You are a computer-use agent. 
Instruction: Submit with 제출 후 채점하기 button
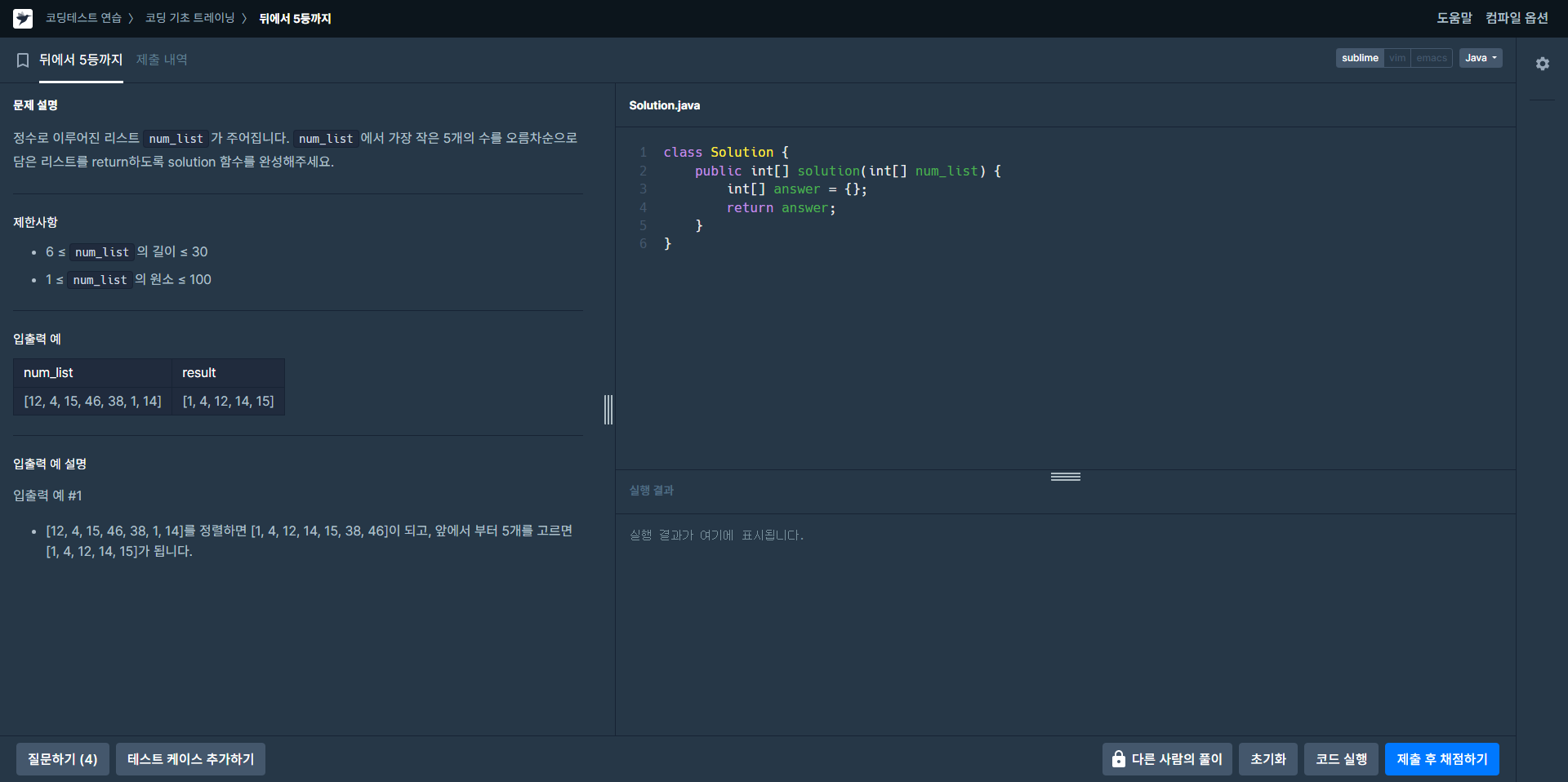[1442, 759]
